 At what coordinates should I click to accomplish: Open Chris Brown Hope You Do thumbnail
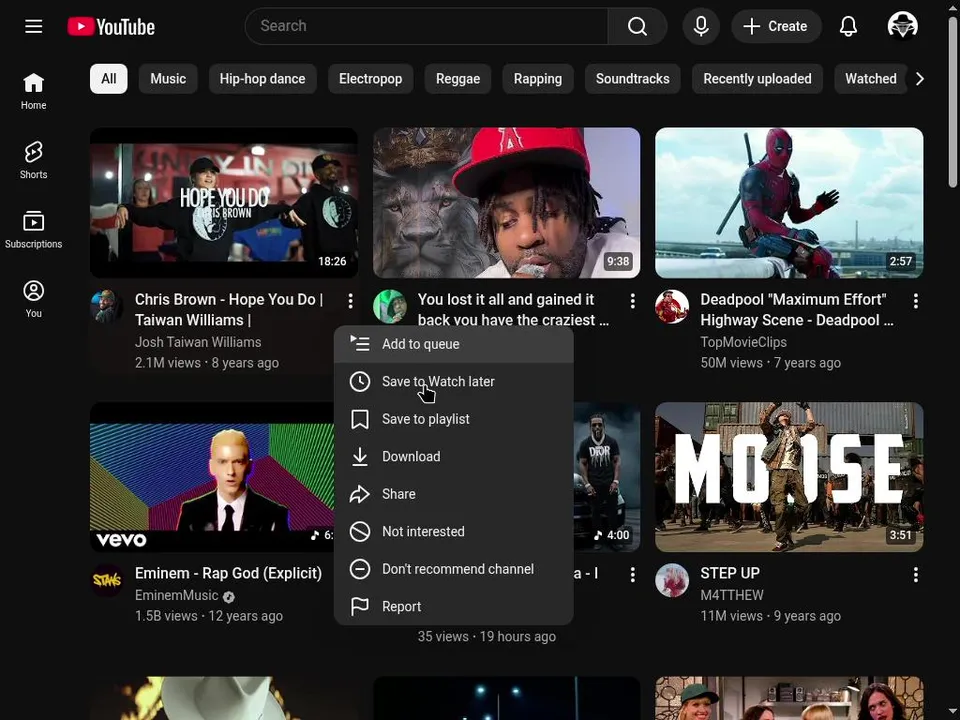[224, 203]
